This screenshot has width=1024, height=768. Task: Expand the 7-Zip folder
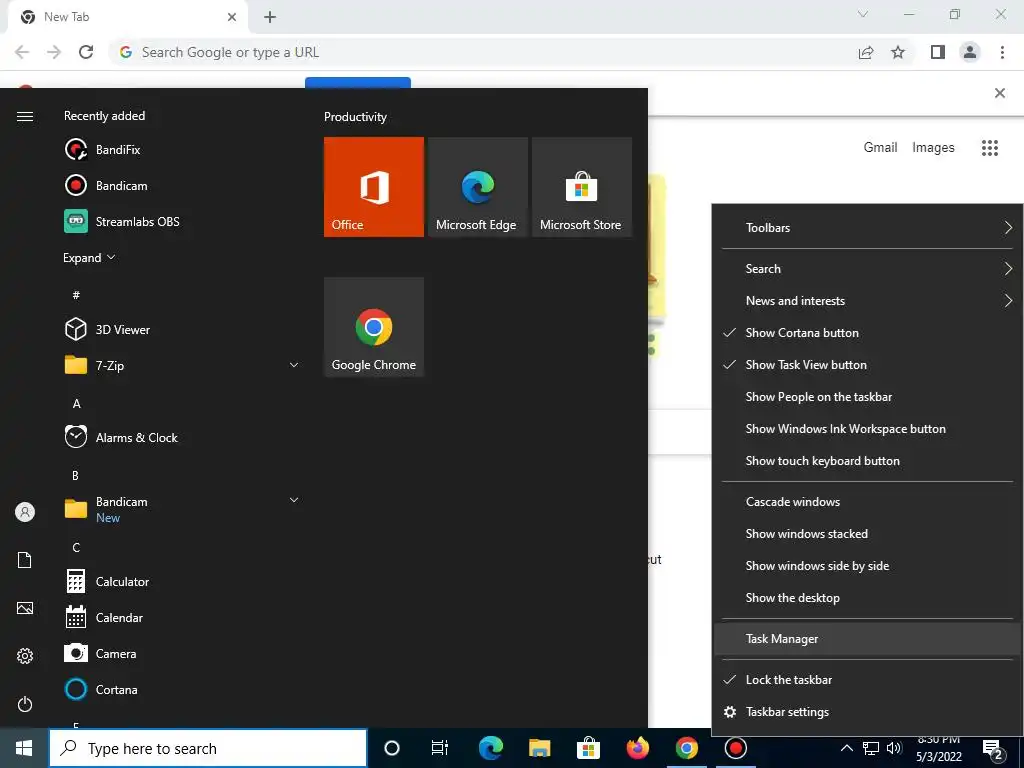pyautogui.click(x=294, y=365)
